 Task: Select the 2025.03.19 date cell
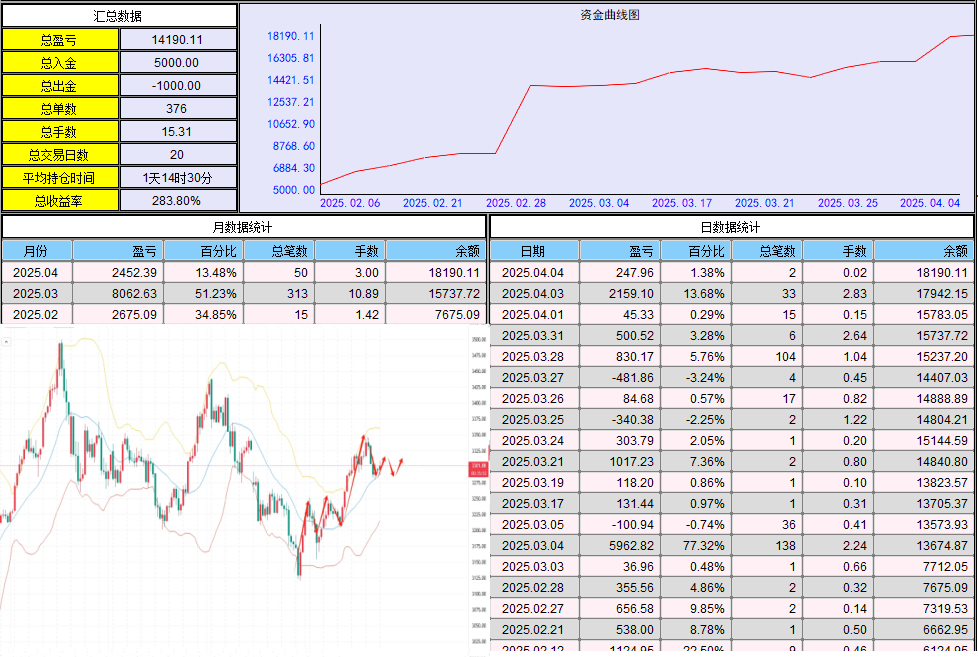pyautogui.click(x=535, y=482)
